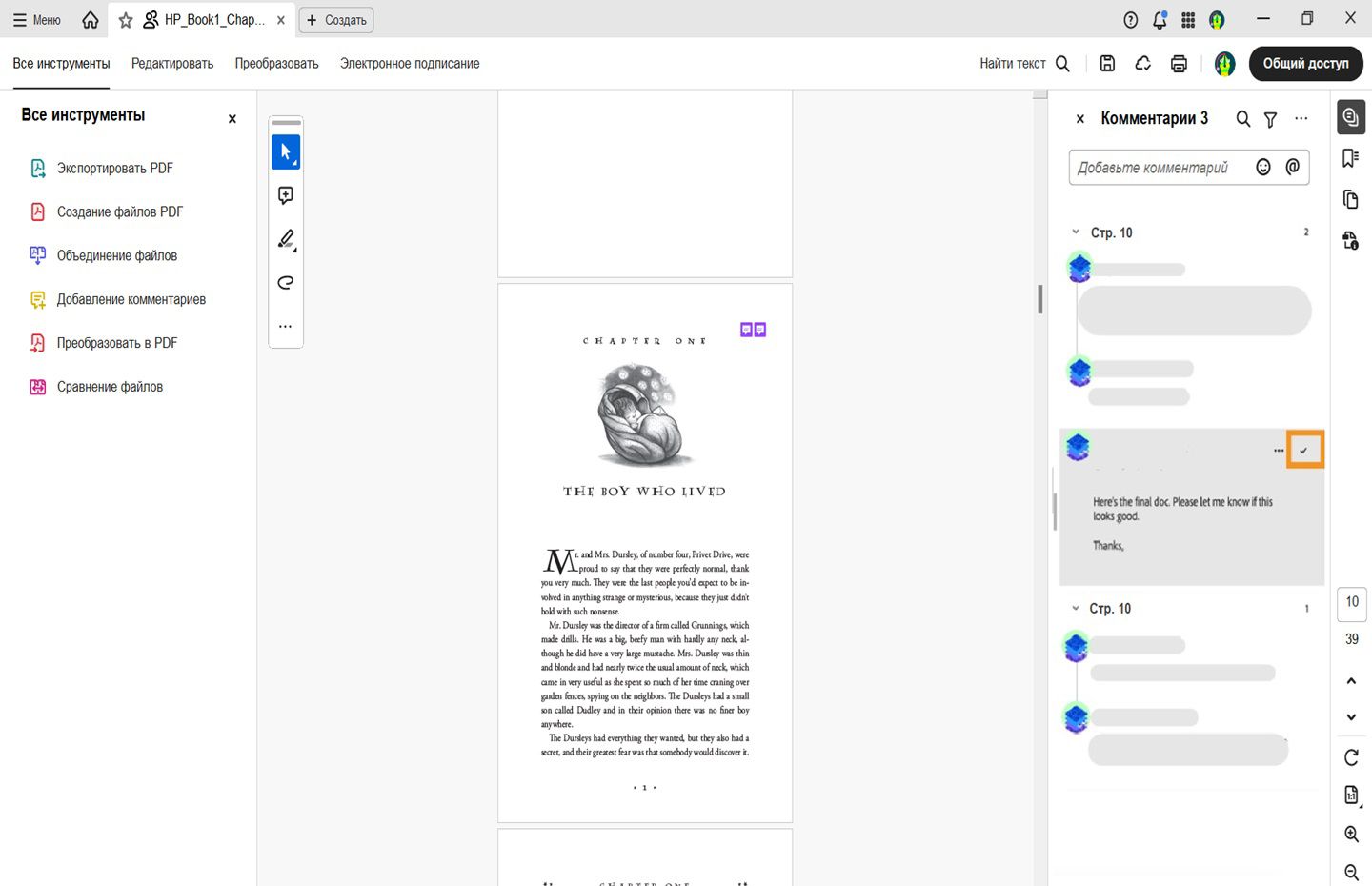Open the Добавление комментариев tool
1372x886 pixels.
[118, 300]
